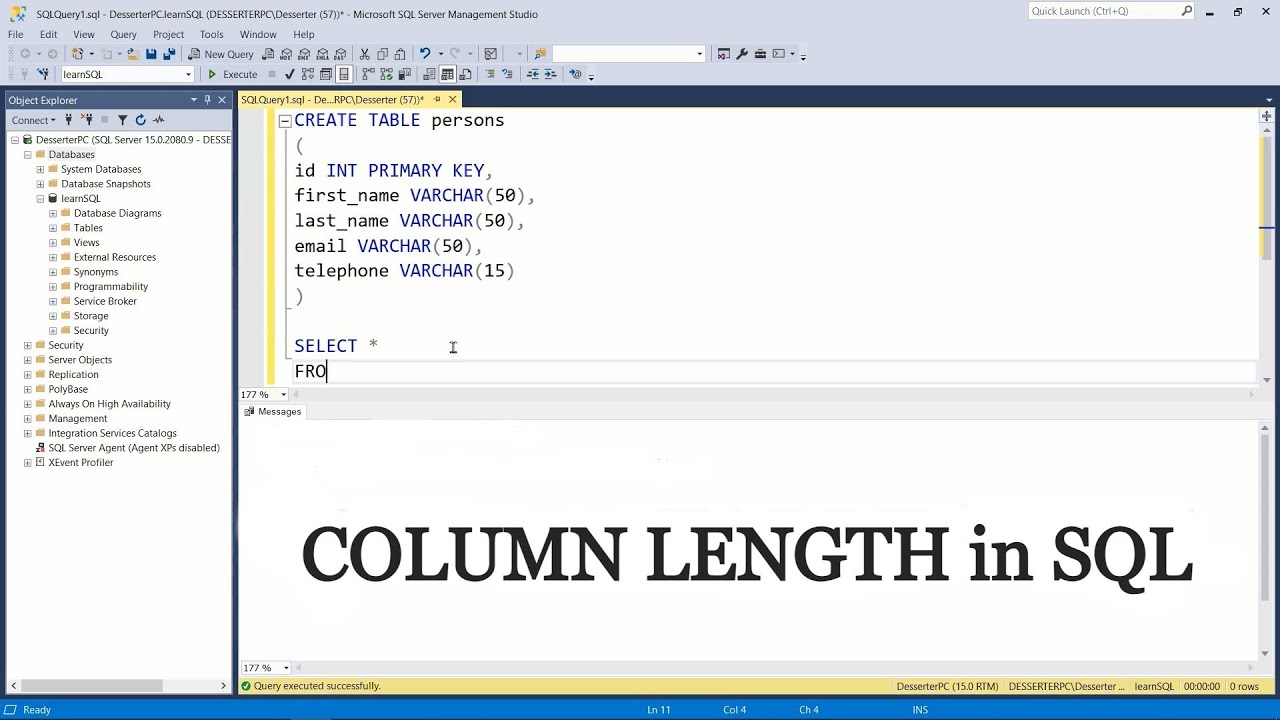Select Results to Grid option

pos(447,74)
